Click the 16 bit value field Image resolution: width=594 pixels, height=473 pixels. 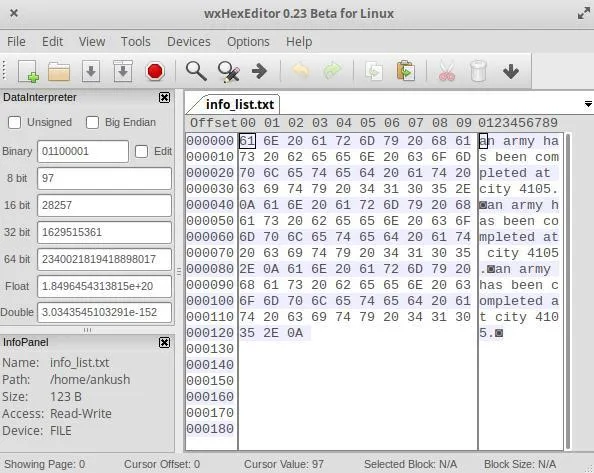point(104,205)
